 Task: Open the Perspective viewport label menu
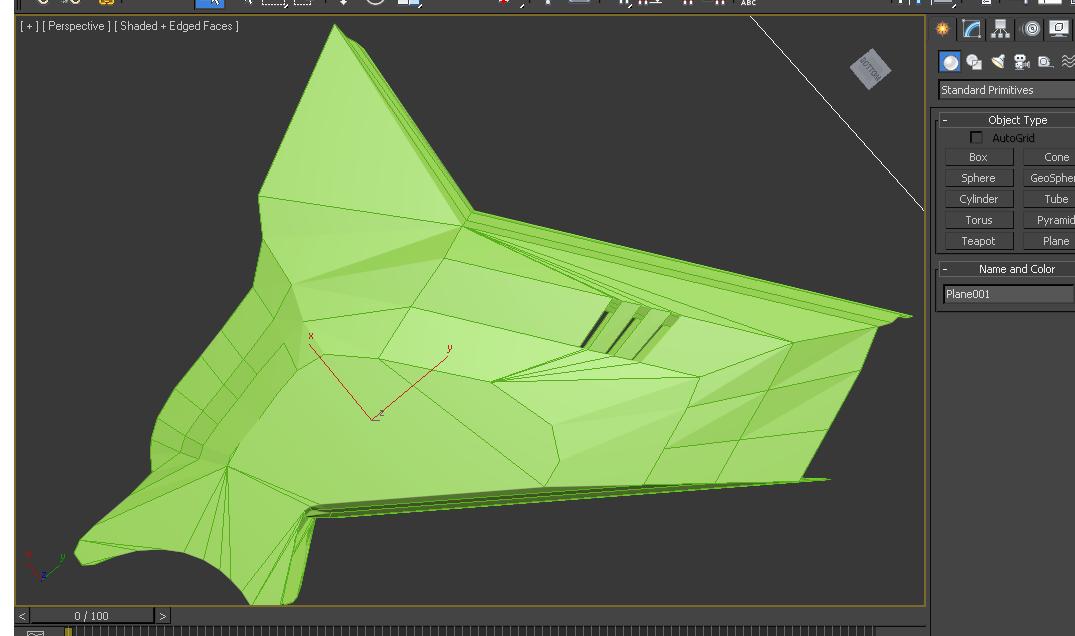click(x=76, y=26)
